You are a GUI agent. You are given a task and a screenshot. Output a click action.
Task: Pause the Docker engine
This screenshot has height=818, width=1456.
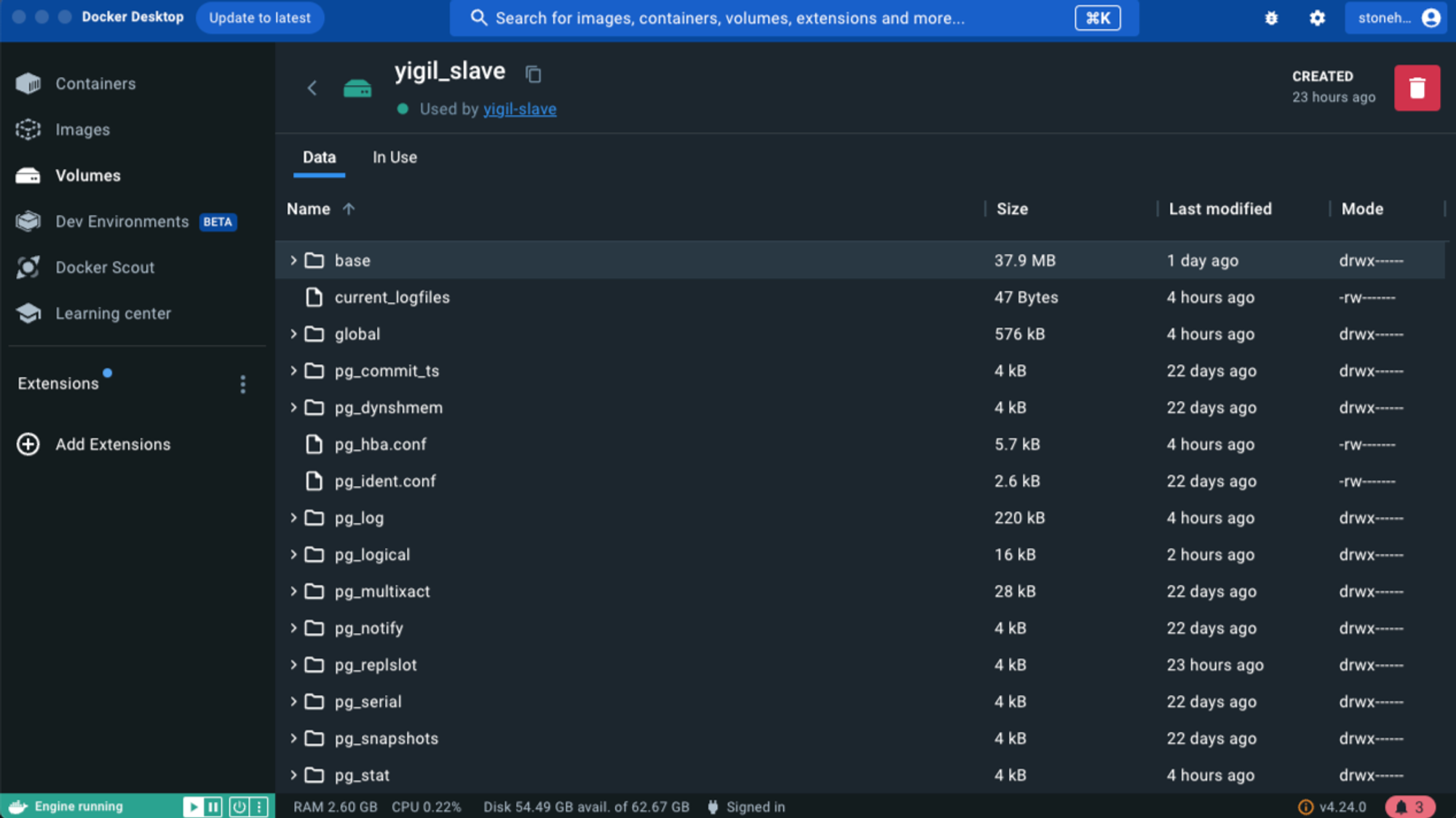213,806
